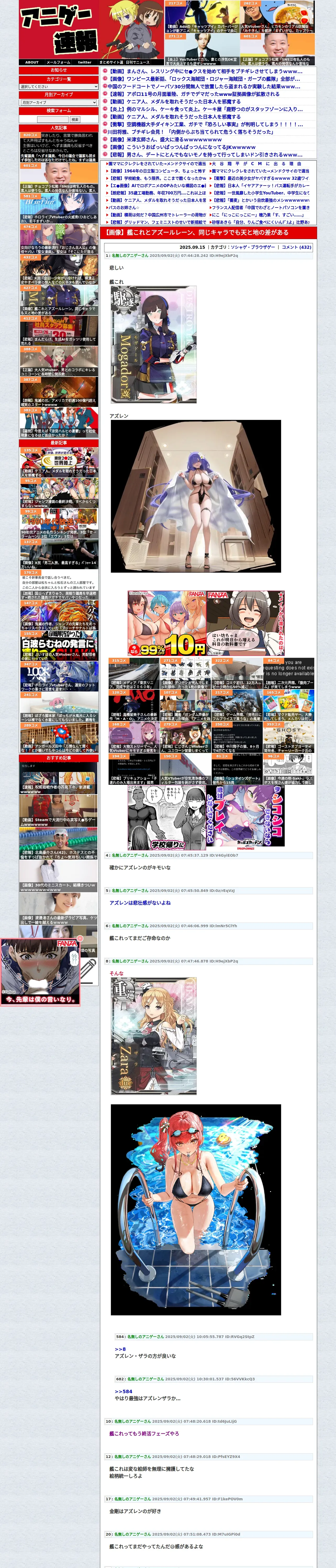Open link 1964年の日立製コンピュータ
The image size is (336, 1568).
pyautogui.click(x=157, y=171)
